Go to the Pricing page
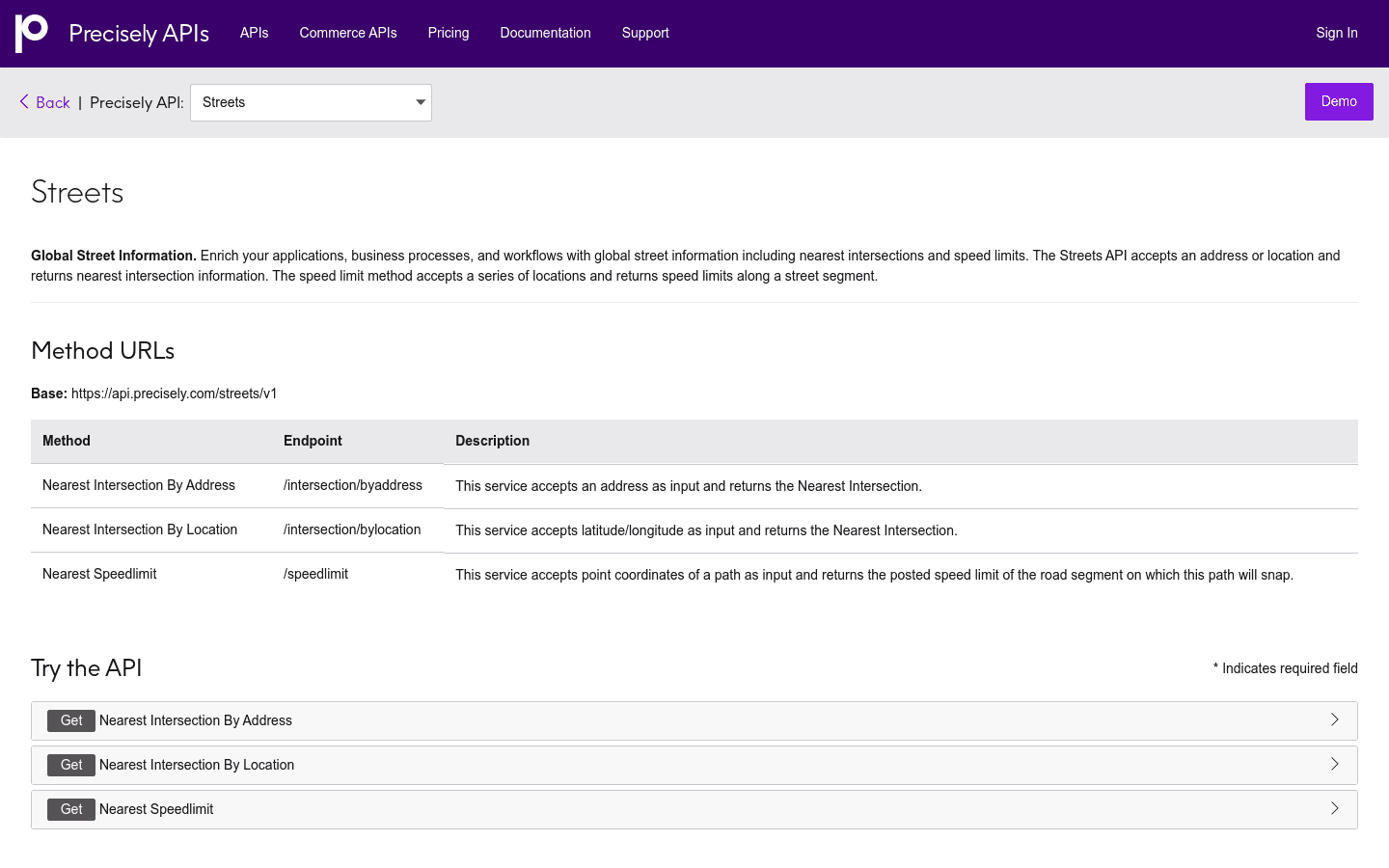The width and height of the screenshot is (1389, 868). 449,33
